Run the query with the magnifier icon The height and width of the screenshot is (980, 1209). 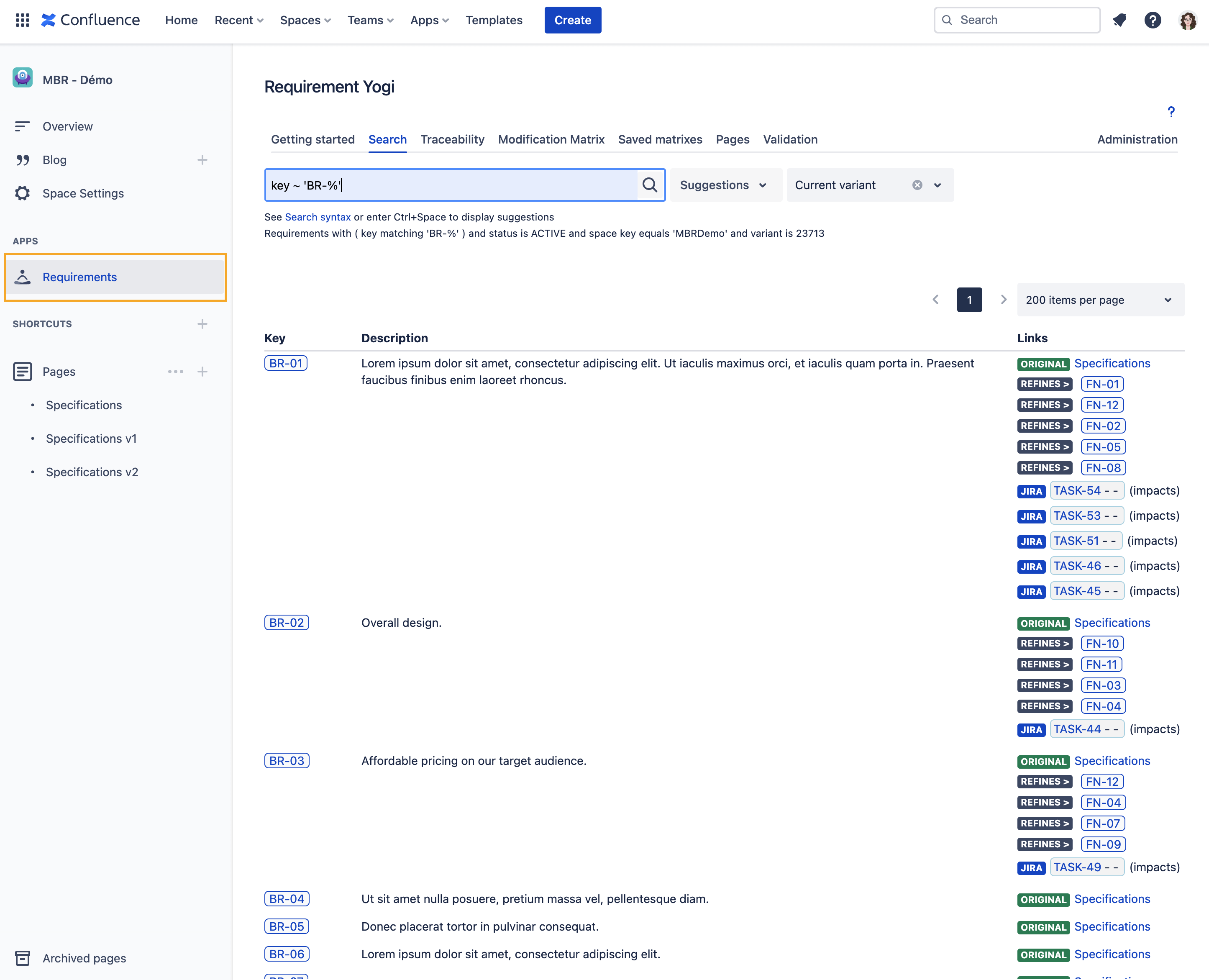[x=650, y=185]
